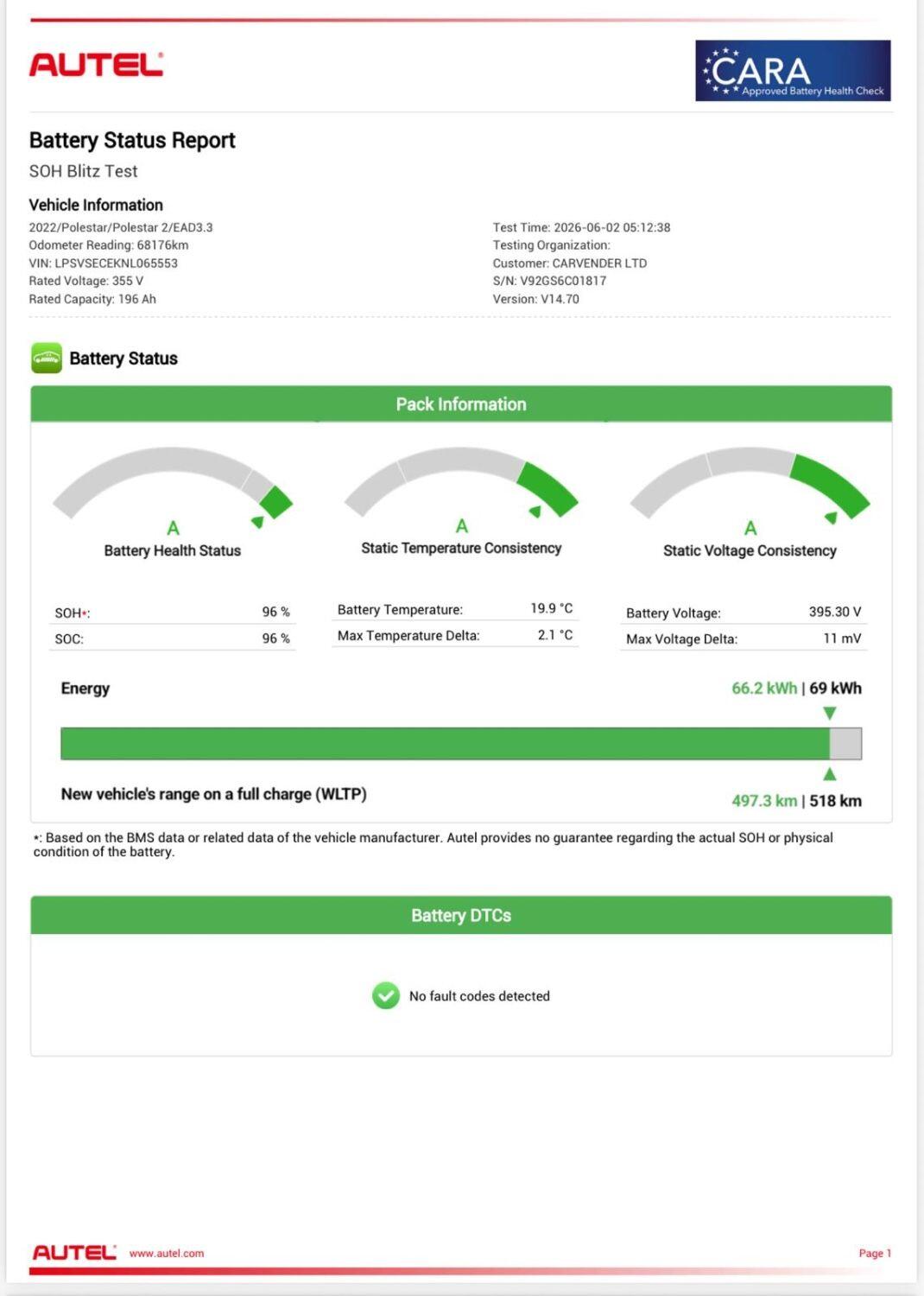Click the 518 km full range value
Viewport: 924px width, 1296px height.
tap(836, 801)
